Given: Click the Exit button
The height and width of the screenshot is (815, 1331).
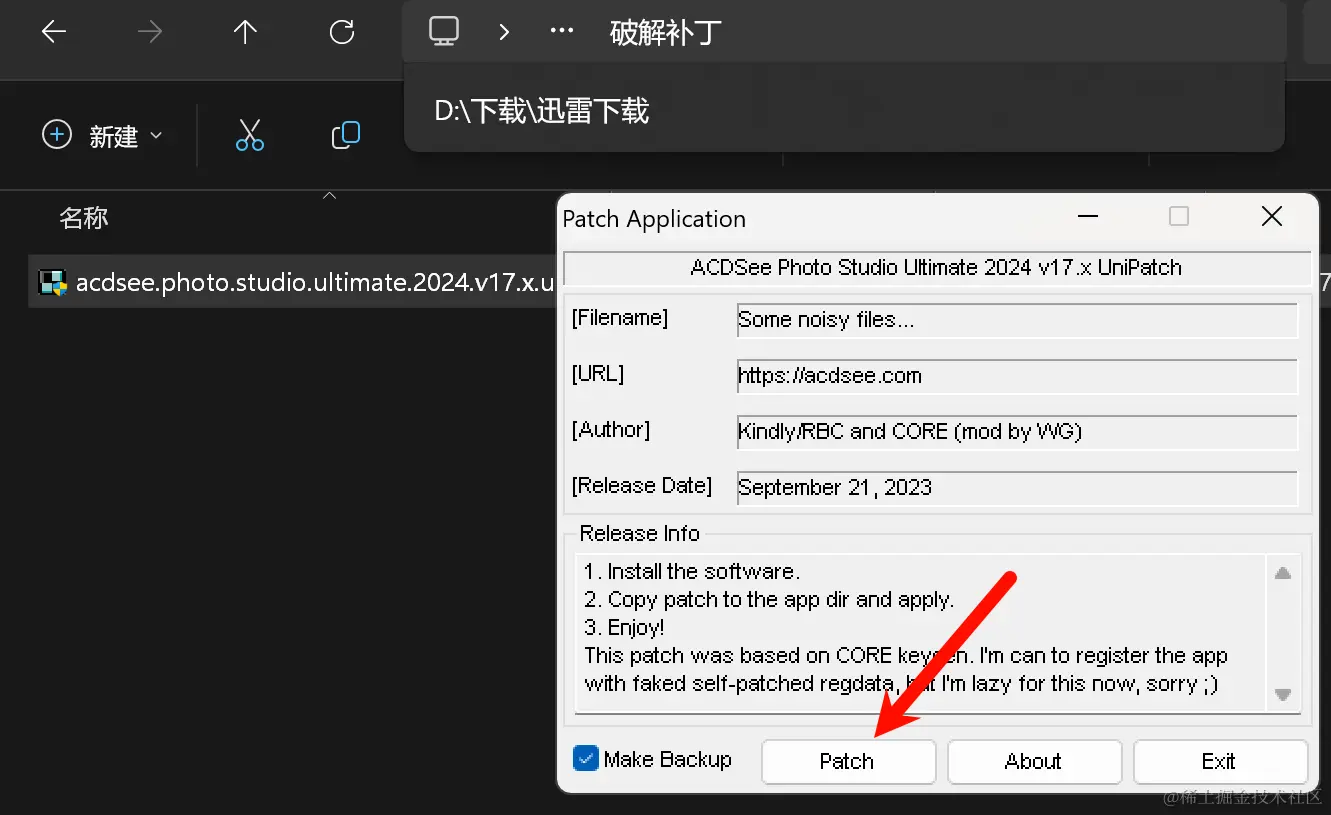Looking at the screenshot, I should coord(1220,761).
